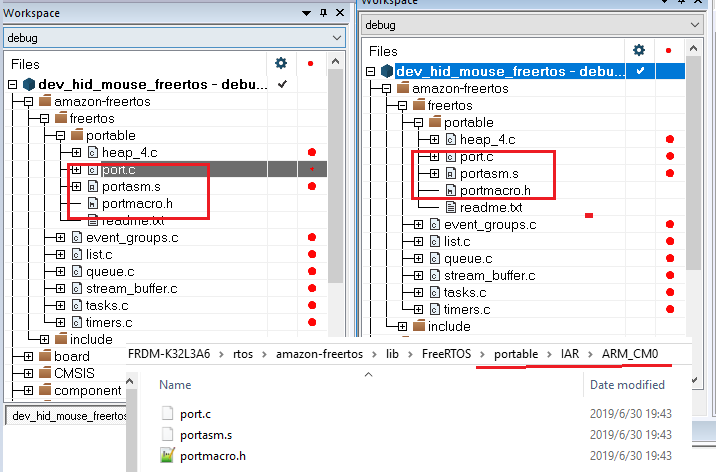Toggle checkmark on the highlighted dev_hid_mouse_freertos project row
This screenshot has width=716, height=472.
coord(639,71)
